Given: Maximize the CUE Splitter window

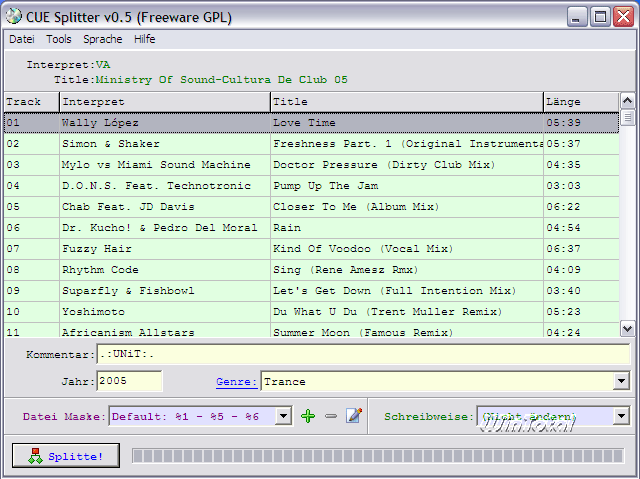Looking at the screenshot, I should coord(600,17).
